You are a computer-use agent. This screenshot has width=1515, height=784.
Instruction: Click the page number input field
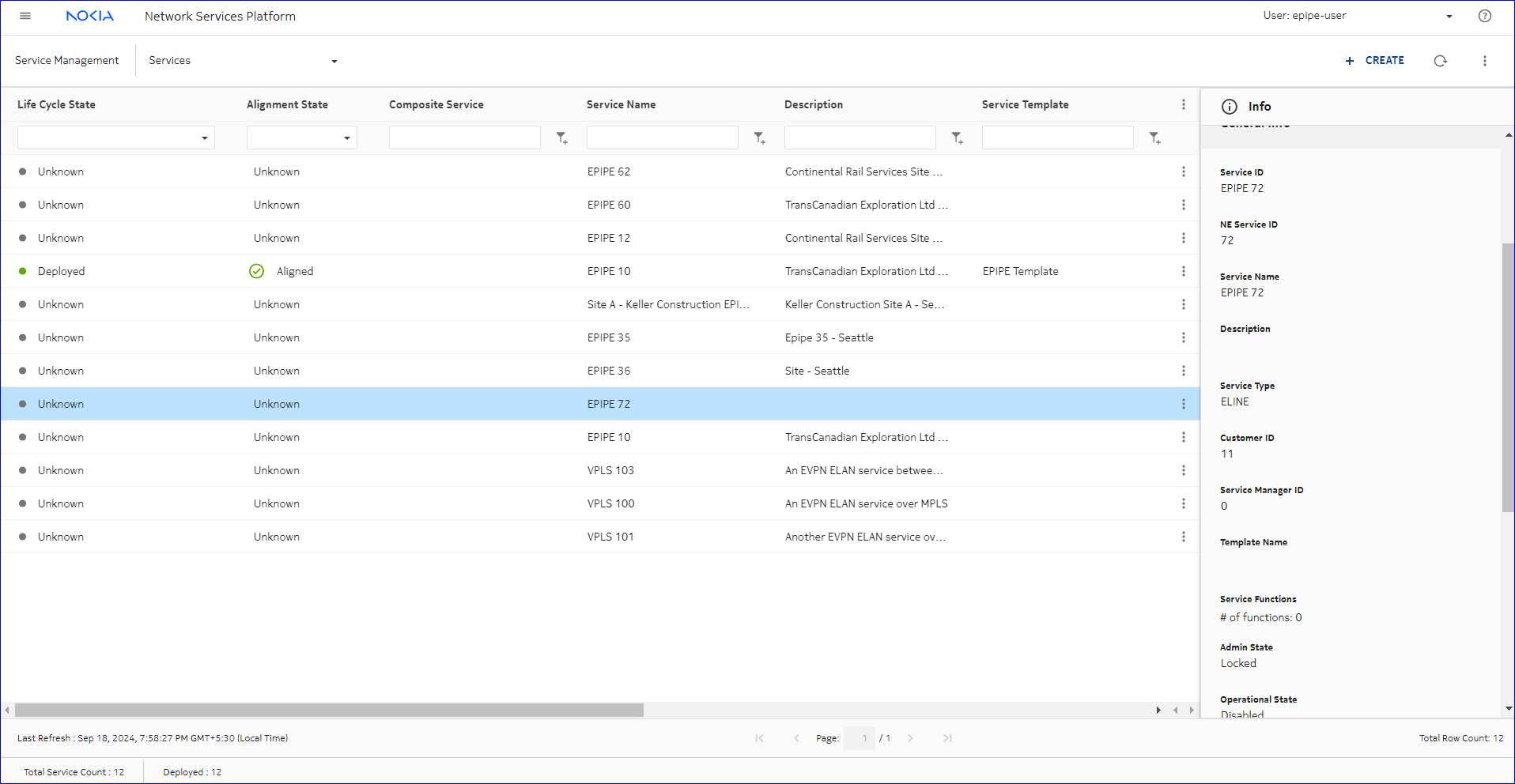(x=859, y=738)
